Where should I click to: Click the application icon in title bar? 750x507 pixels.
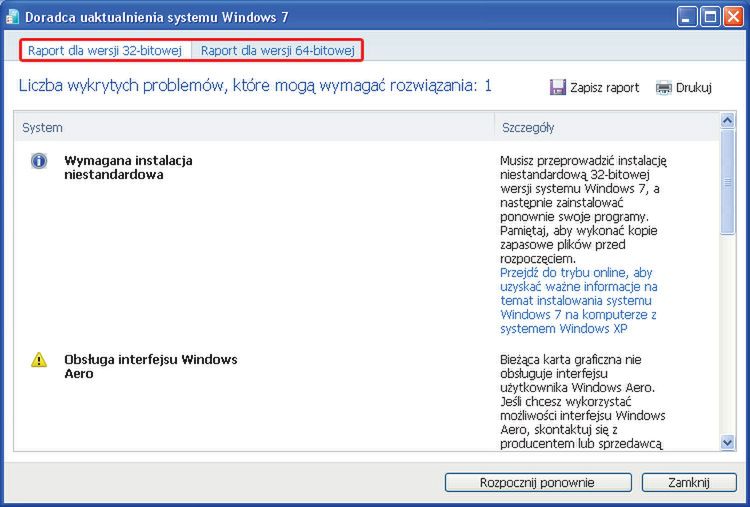[11, 17]
